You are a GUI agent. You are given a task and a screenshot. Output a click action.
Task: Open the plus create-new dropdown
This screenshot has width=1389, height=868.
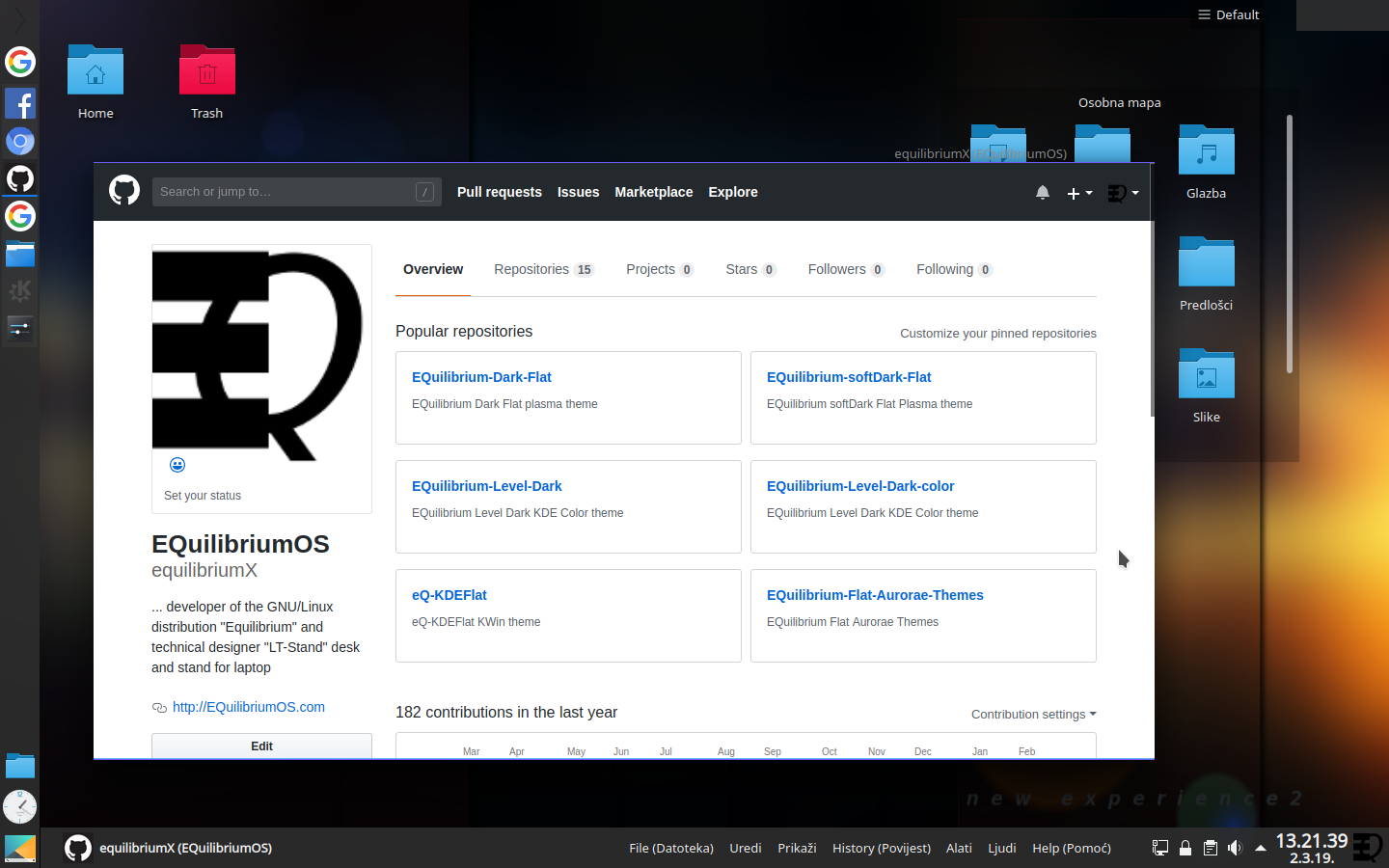coord(1079,193)
